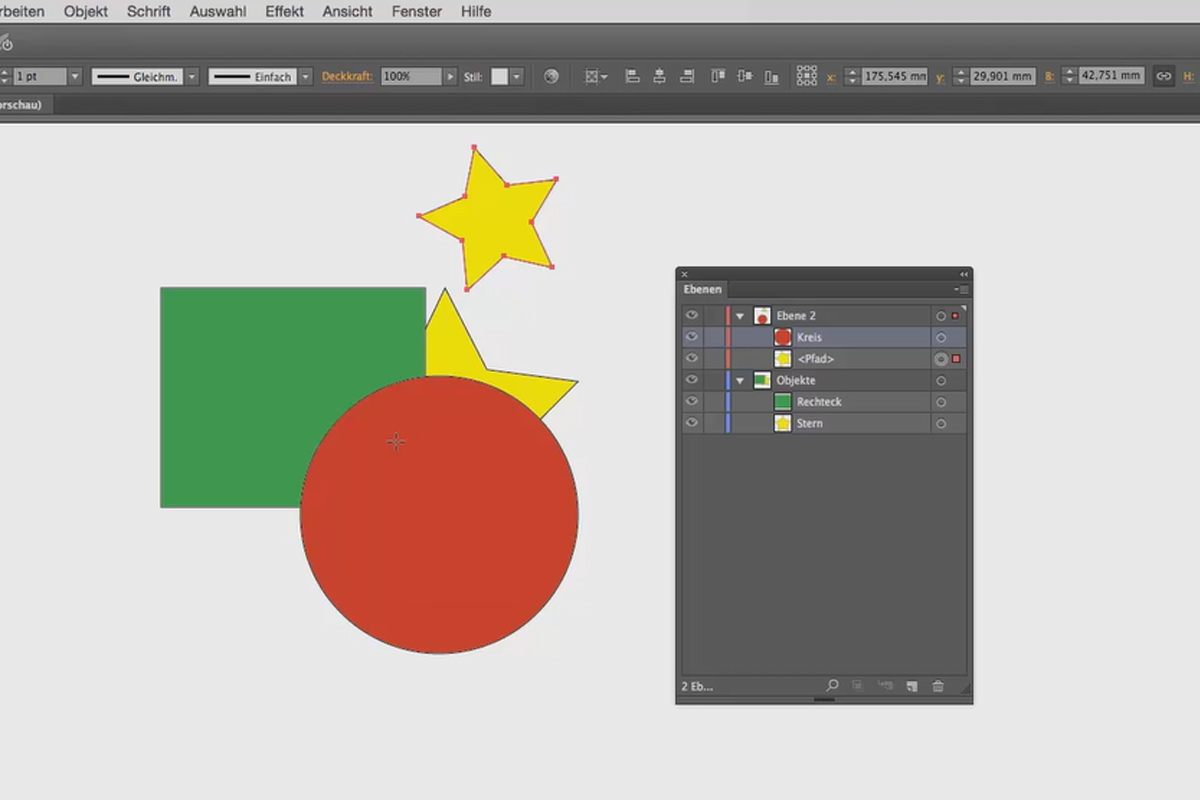
Task: Click Create New Sublayer icon
Action: [885, 686]
